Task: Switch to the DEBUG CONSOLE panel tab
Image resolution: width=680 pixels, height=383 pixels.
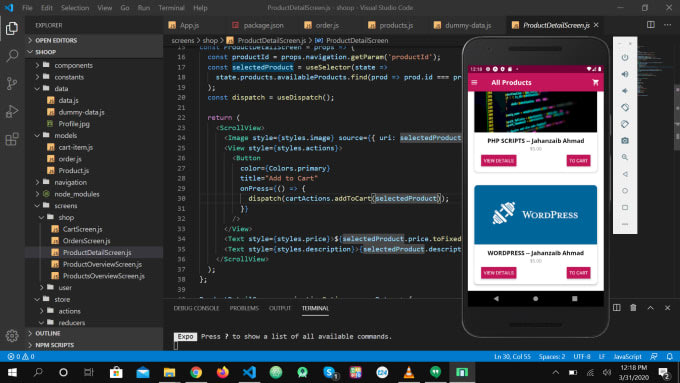Action: (196, 308)
